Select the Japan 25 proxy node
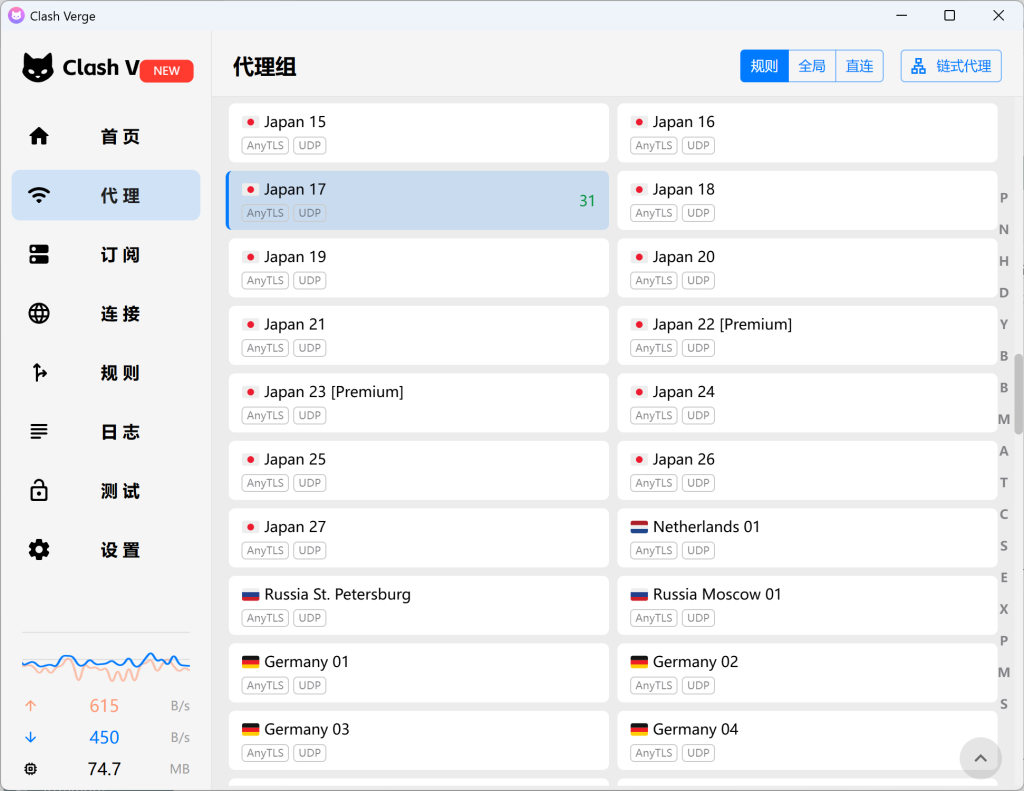1024x791 pixels. coord(419,470)
